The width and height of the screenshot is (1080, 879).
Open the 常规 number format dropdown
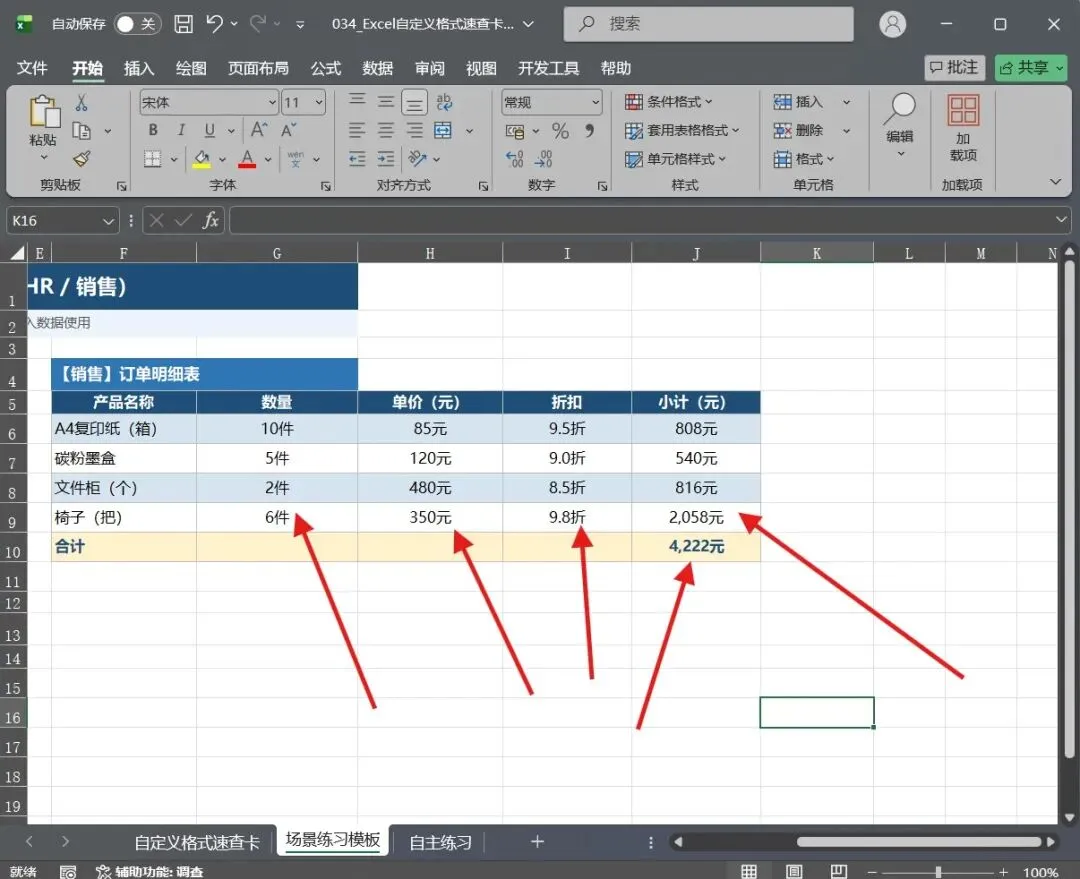[595, 103]
